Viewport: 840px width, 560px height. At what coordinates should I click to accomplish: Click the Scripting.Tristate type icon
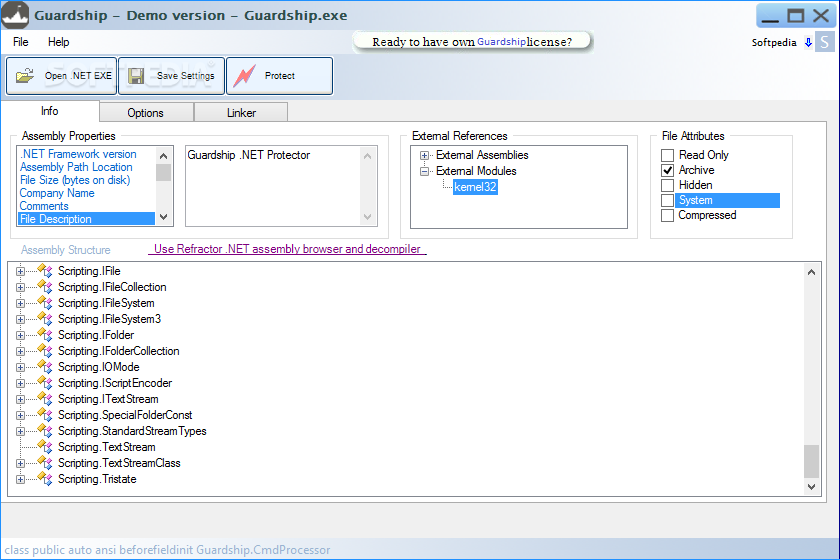[x=46, y=479]
